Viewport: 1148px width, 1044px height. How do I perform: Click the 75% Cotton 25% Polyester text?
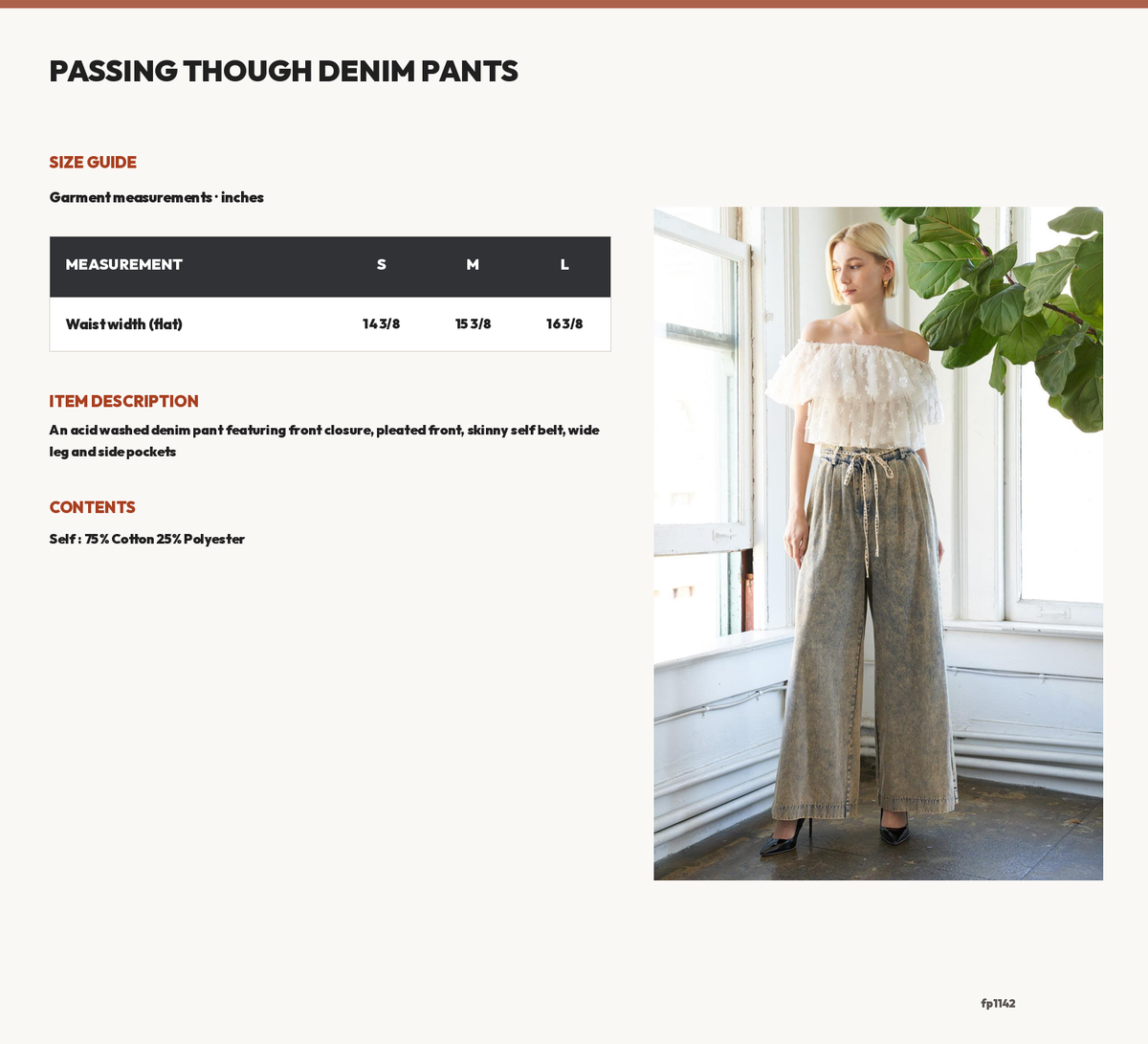(147, 539)
